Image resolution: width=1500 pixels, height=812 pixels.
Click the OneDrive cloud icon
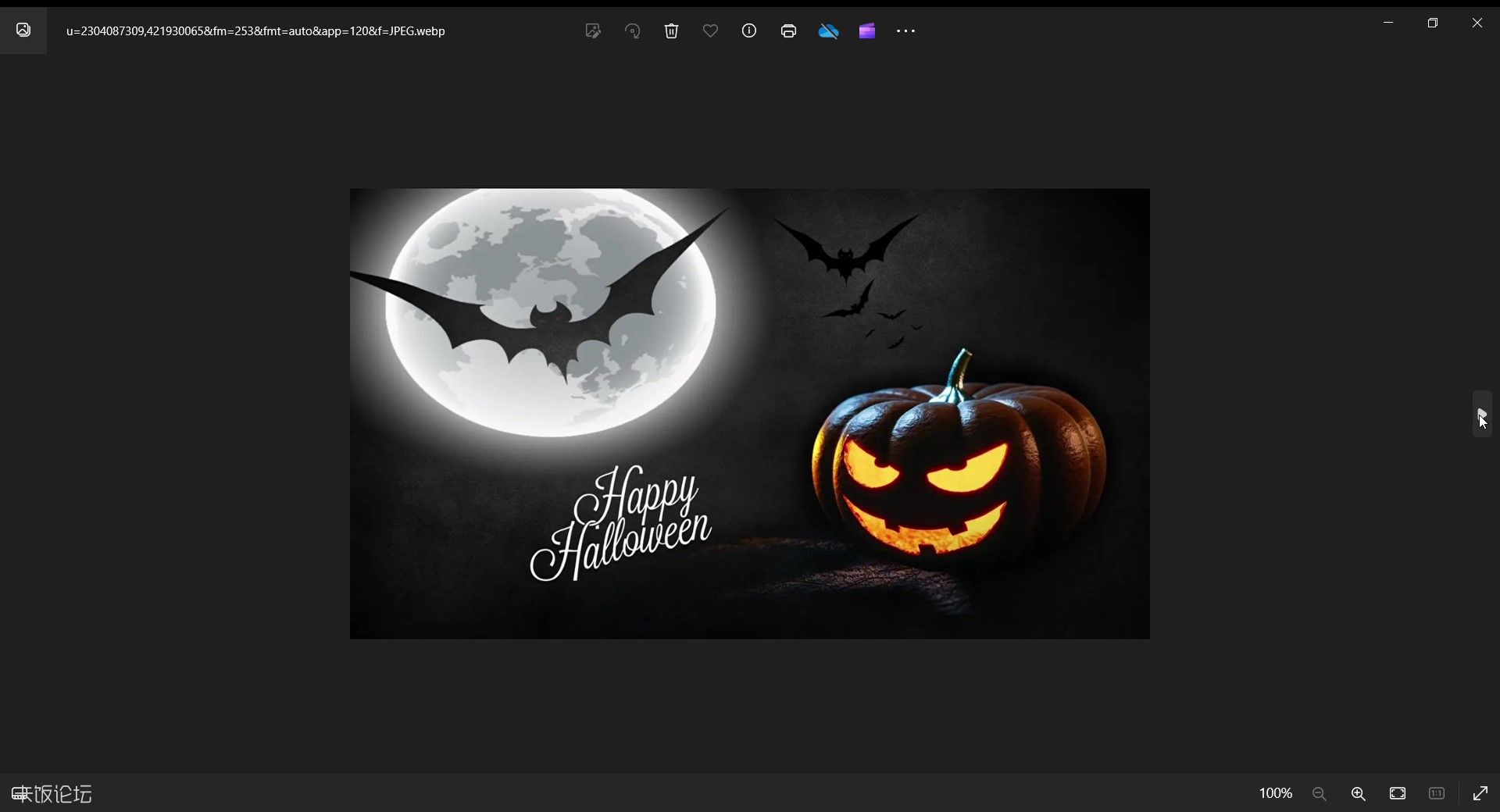tap(828, 31)
